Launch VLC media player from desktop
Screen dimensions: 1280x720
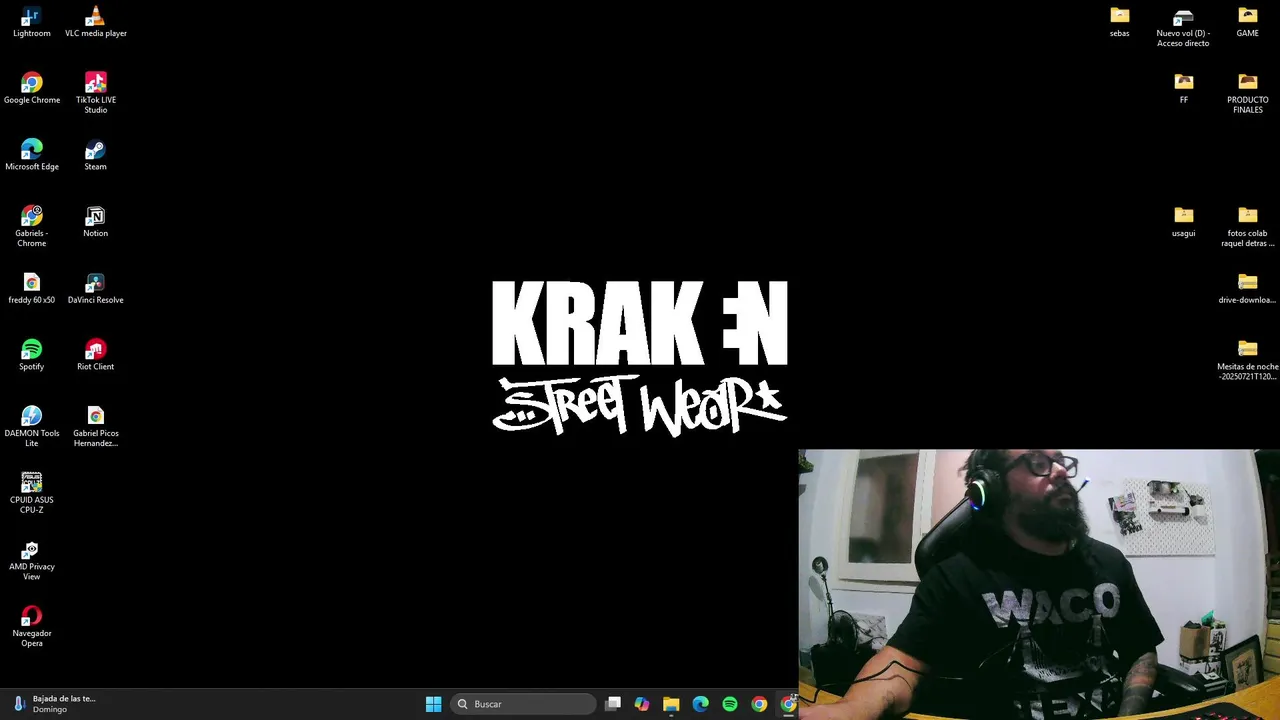pyautogui.click(x=95, y=22)
